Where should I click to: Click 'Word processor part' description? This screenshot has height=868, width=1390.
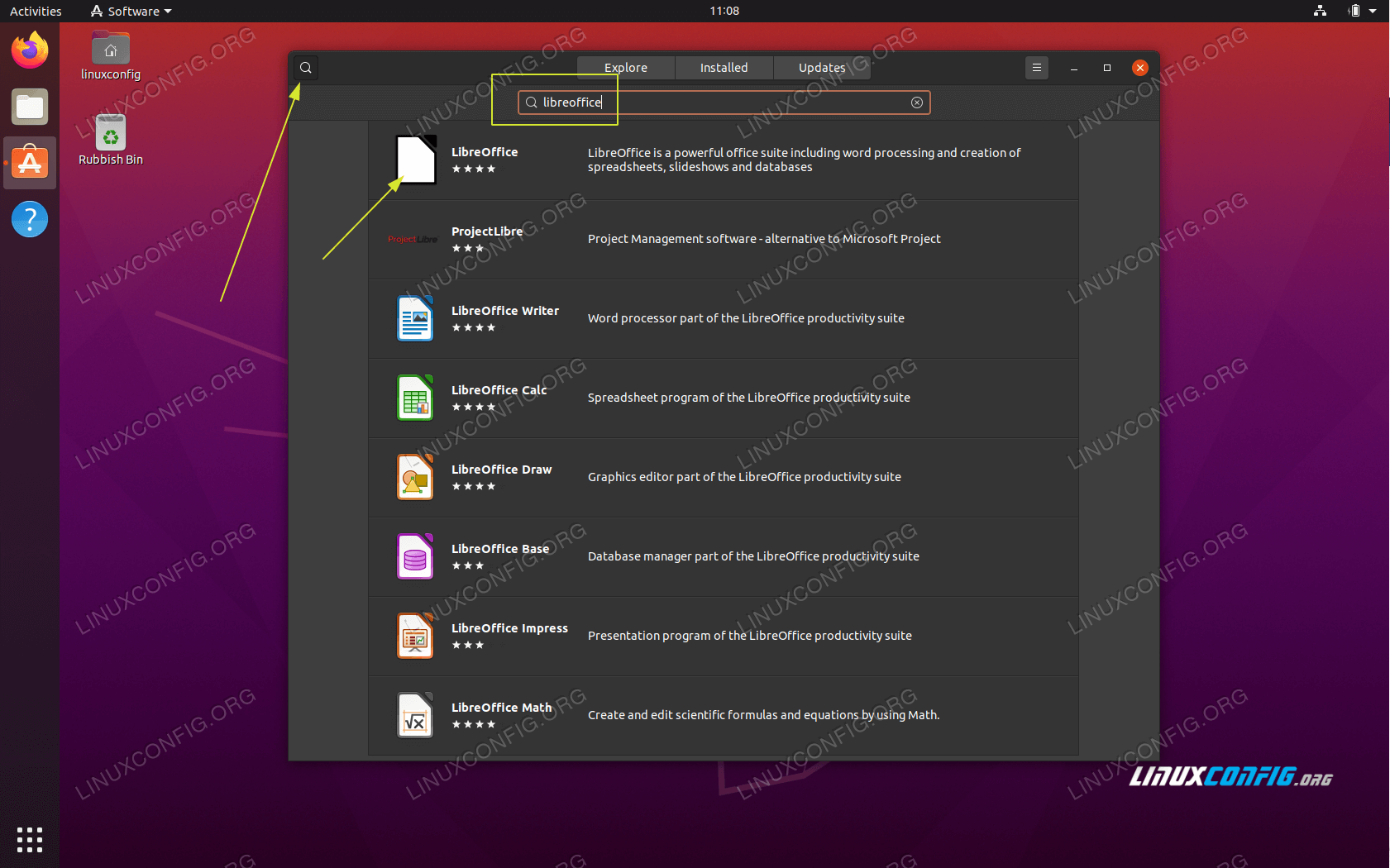coord(746,318)
